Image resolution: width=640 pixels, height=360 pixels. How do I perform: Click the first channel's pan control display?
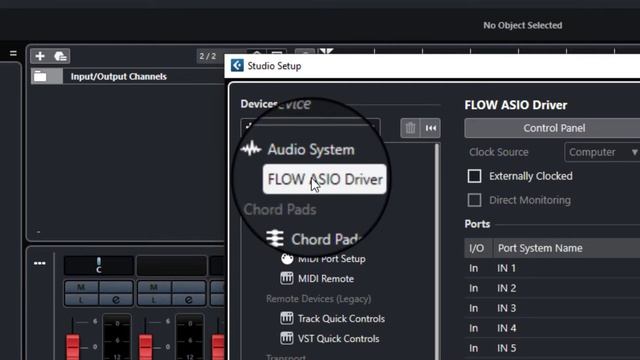coord(99,266)
